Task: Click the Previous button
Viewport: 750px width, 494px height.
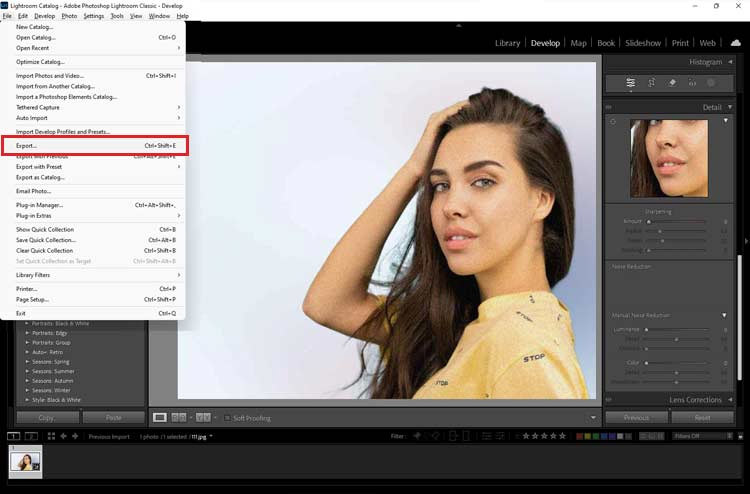Action: click(x=637, y=417)
